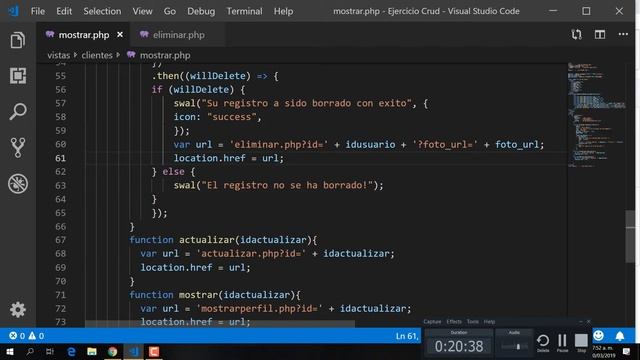Open the Terminal menu

point(244,11)
